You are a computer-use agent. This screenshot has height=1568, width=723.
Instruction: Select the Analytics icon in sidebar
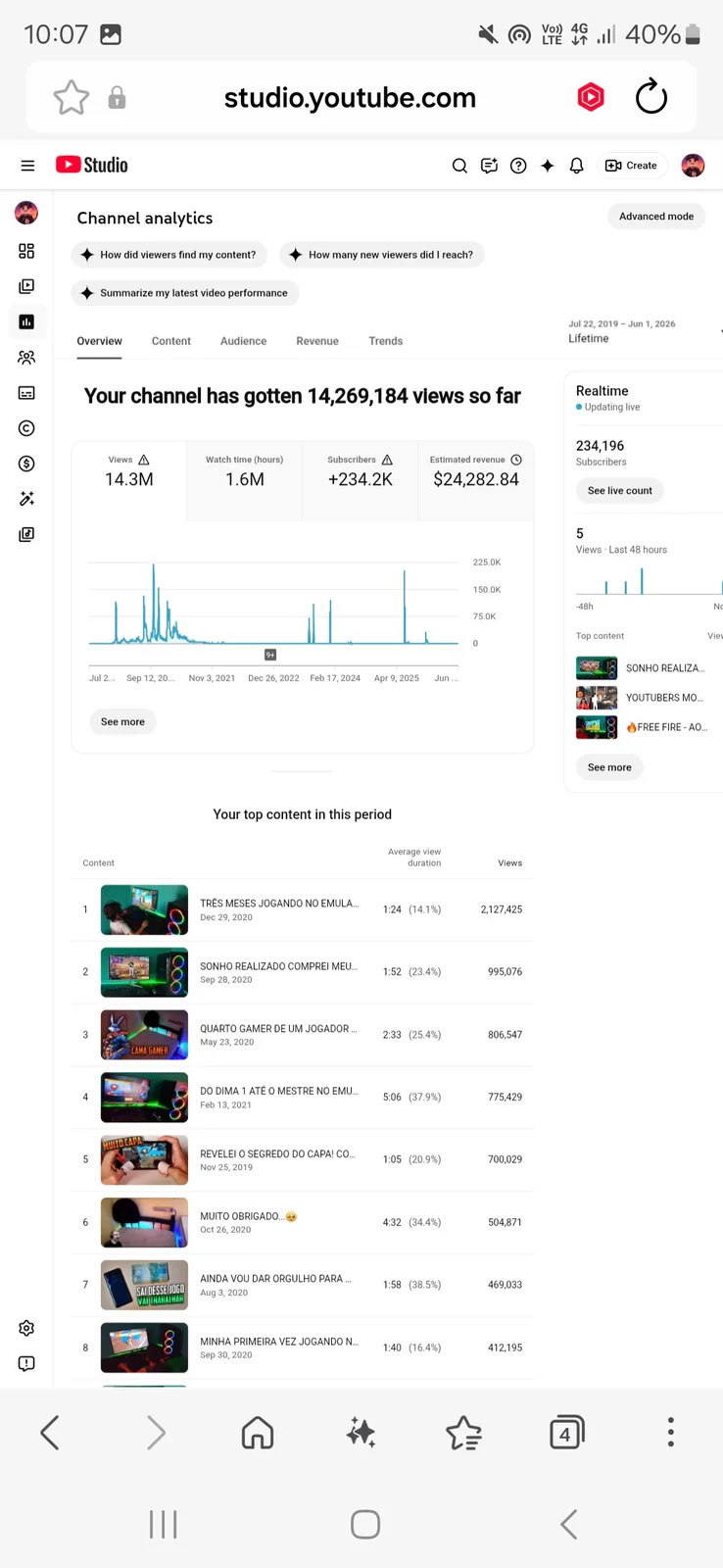(26, 321)
